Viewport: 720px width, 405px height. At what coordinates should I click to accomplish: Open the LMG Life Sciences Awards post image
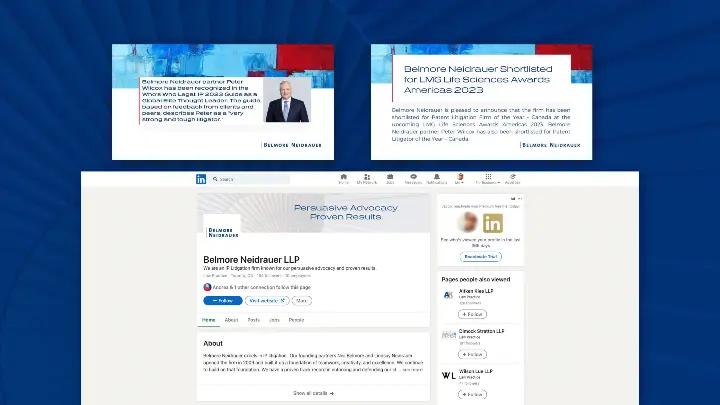pos(481,102)
